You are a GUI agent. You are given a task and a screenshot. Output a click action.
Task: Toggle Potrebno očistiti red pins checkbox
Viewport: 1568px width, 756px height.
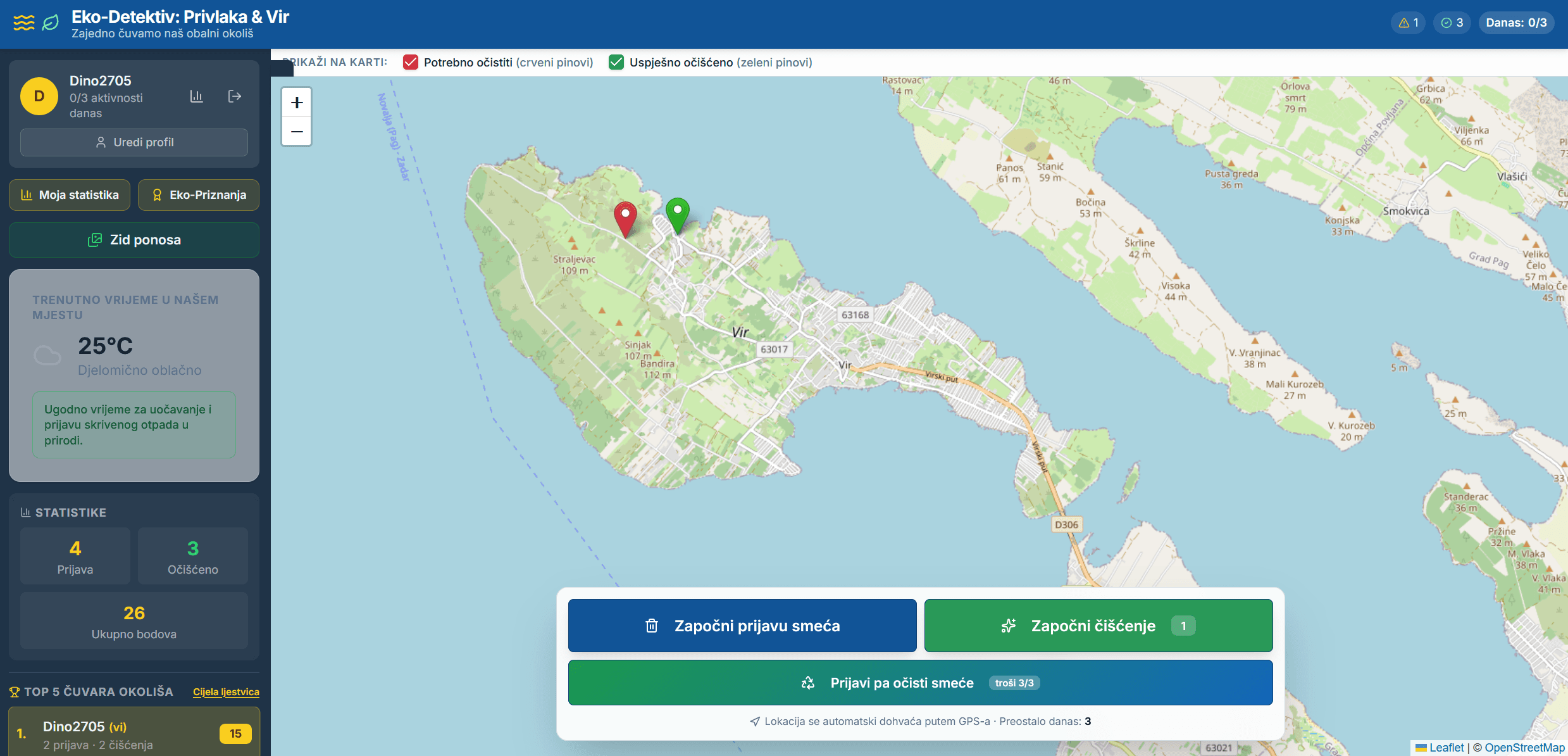click(x=411, y=62)
